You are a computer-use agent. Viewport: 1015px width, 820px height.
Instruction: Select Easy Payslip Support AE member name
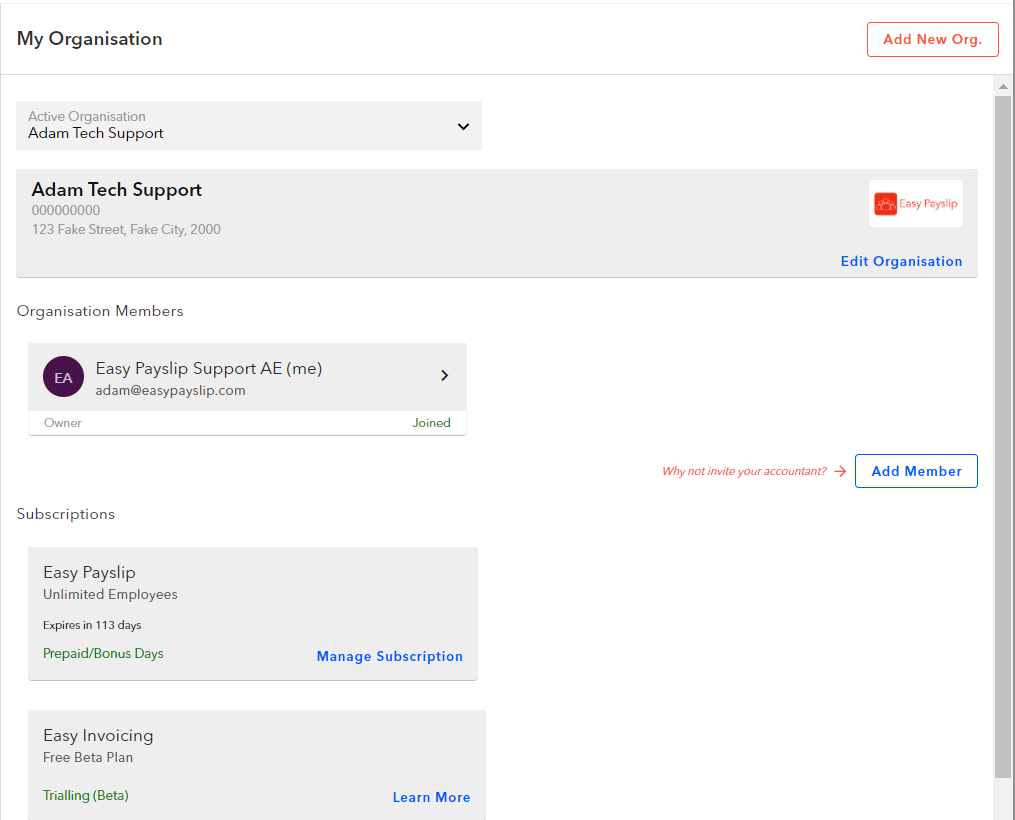click(x=208, y=368)
